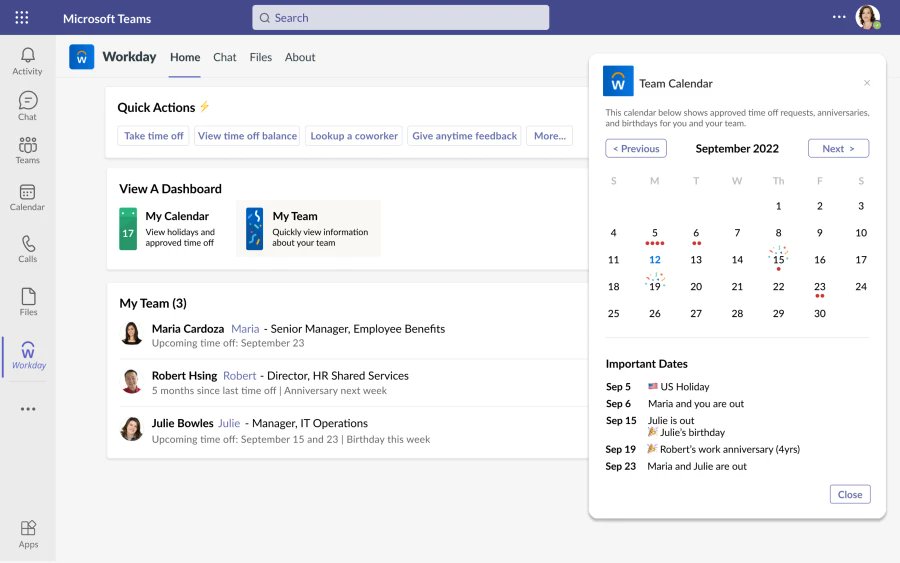The width and height of the screenshot is (900, 563).
Task: Select September 15 with birthday confetti
Action: pos(778,259)
